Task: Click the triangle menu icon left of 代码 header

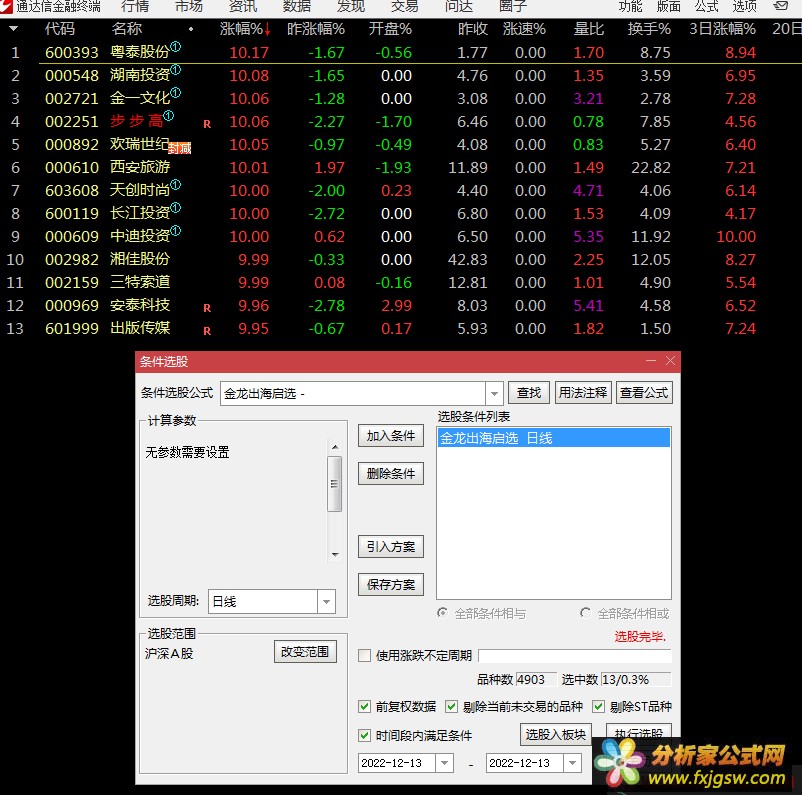Action: click(x=14, y=29)
